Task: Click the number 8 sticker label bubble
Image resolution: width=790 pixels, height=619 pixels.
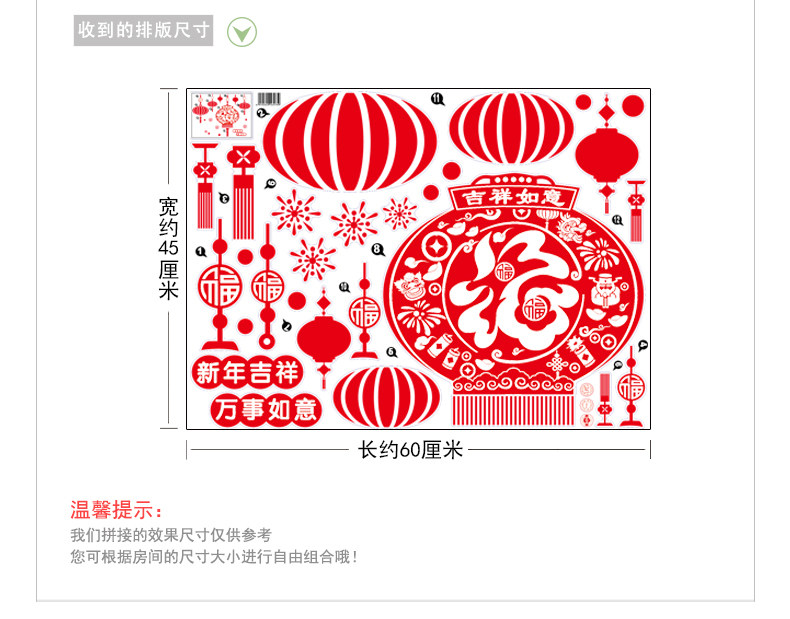Action: pos(377,249)
